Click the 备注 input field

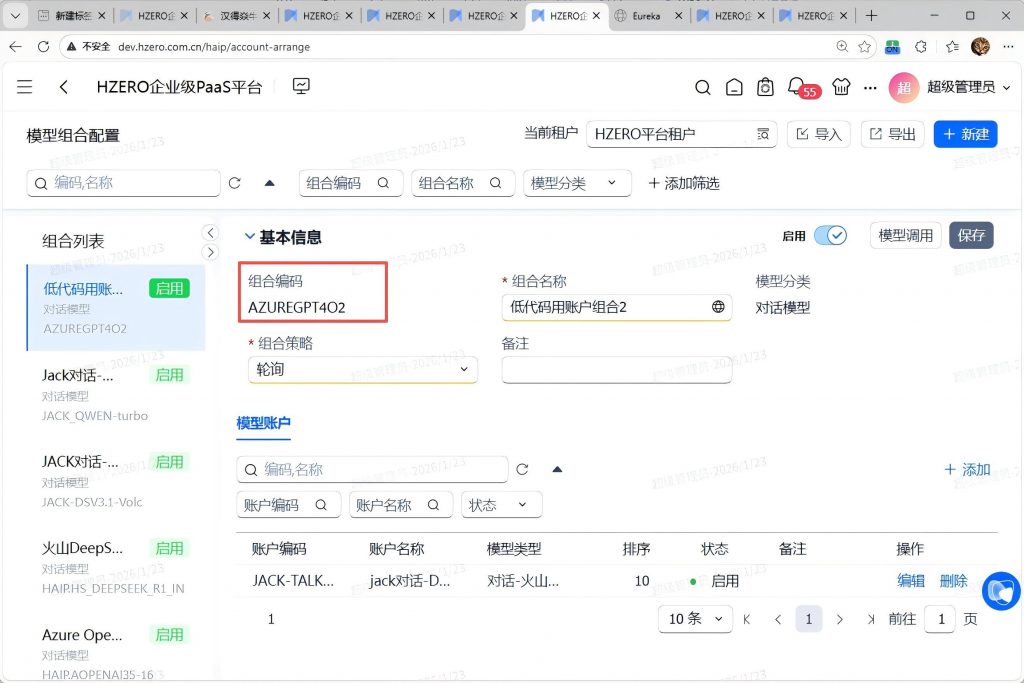[x=616, y=370]
